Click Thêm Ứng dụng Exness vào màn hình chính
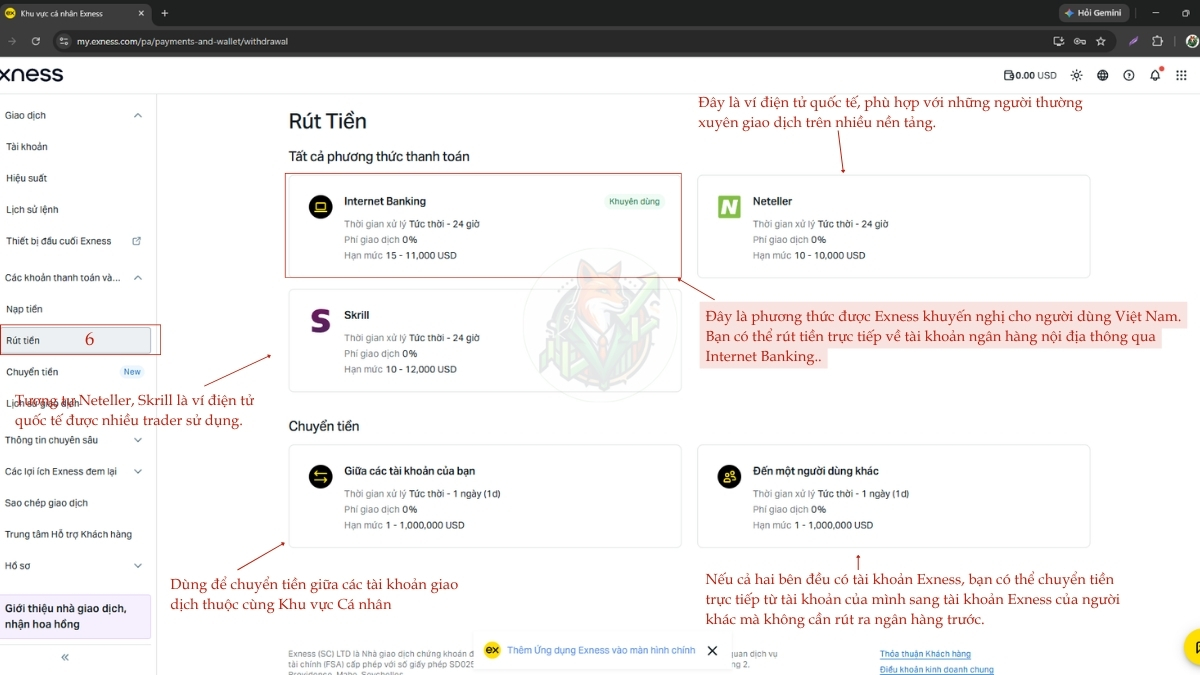The height and width of the screenshot is (675, 1200). point(601,650)
